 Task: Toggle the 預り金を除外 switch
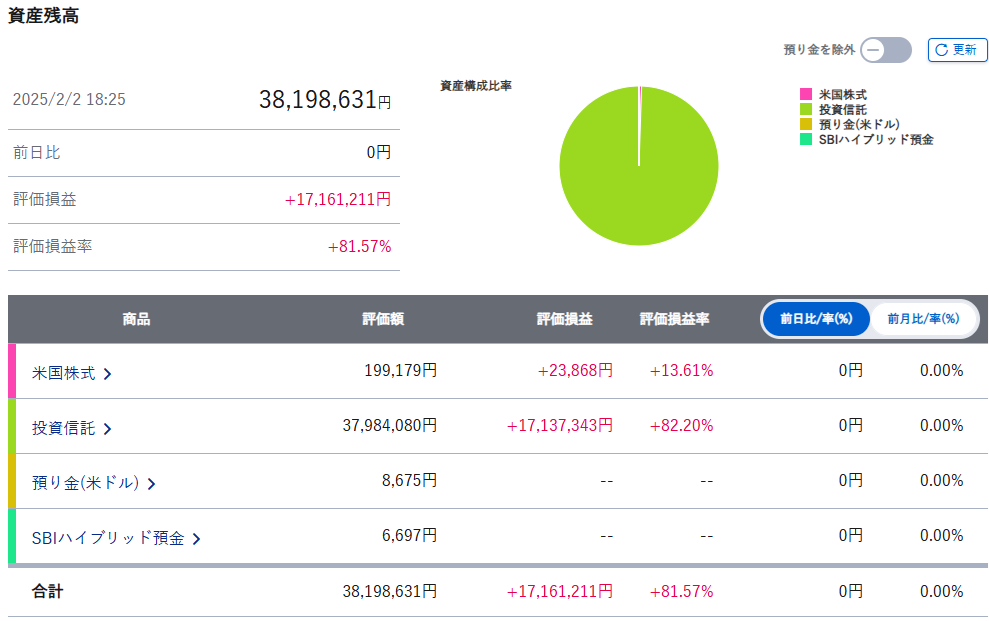(885, 50)
